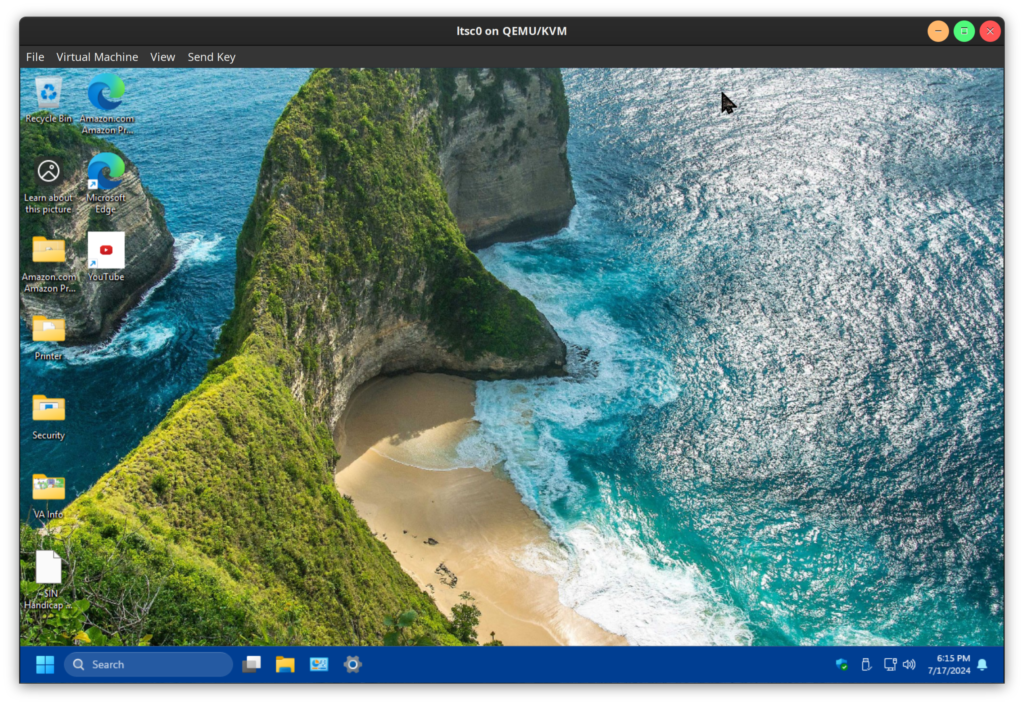1024x705 pixels.
Task: Click the taskbar Search box
Action: click(x=148, y=664)
